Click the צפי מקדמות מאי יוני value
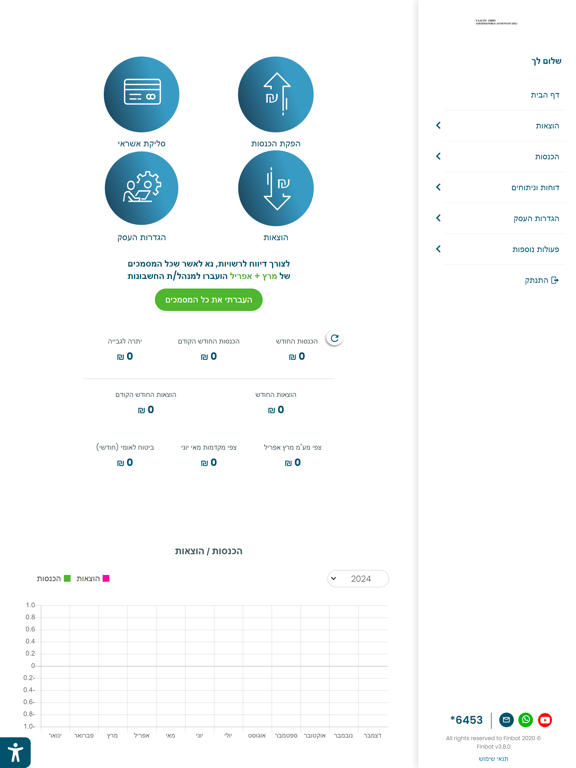Screen dimensions: 576x768 pyautogui.click(x=209, y=463)
